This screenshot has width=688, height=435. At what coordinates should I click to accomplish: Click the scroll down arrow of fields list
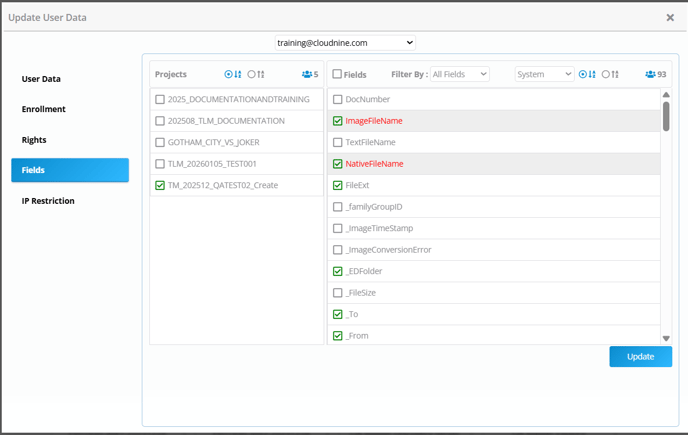pyautogui.click(x=666, y=338)
